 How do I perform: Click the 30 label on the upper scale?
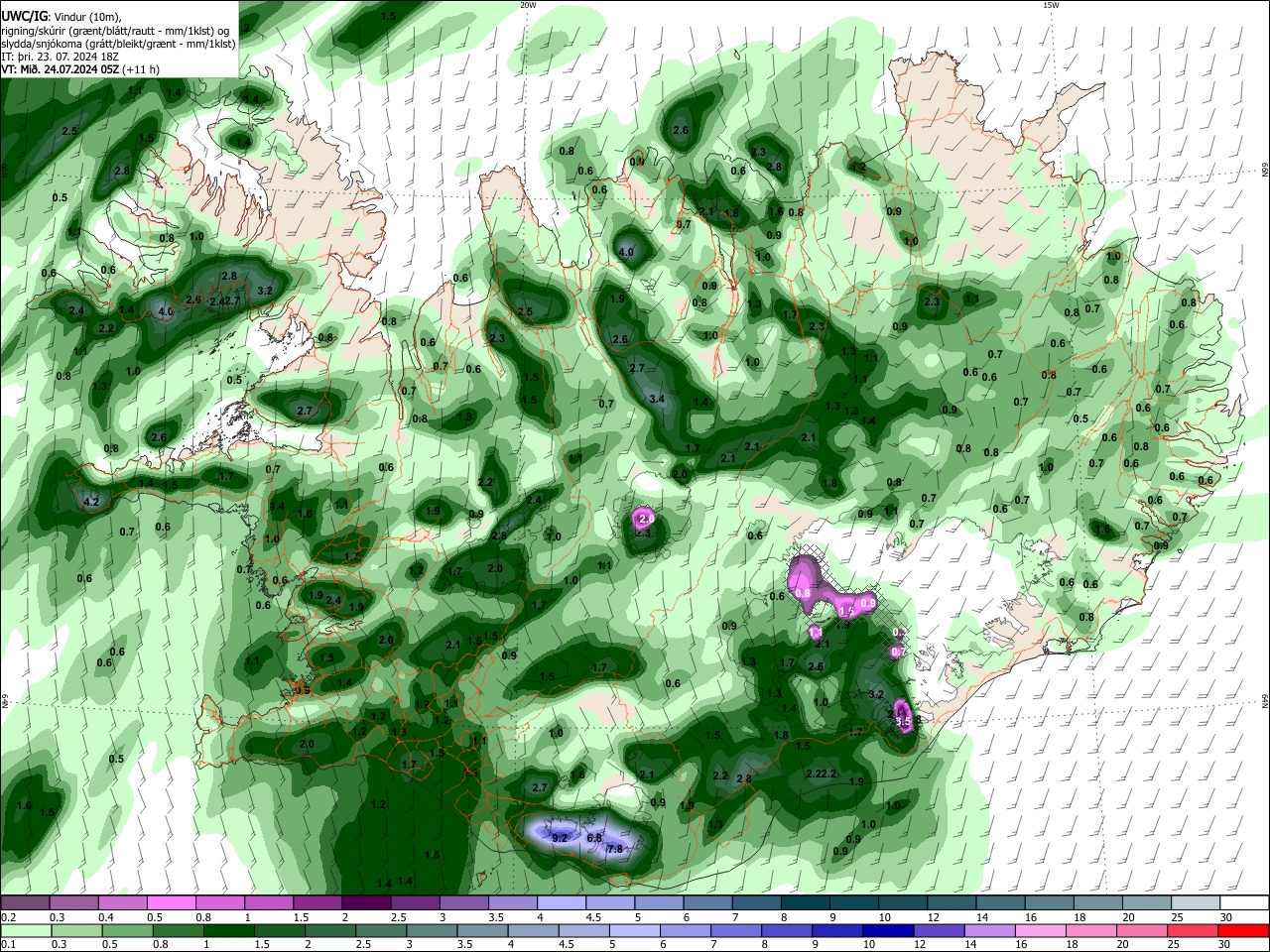[1226, 917]
